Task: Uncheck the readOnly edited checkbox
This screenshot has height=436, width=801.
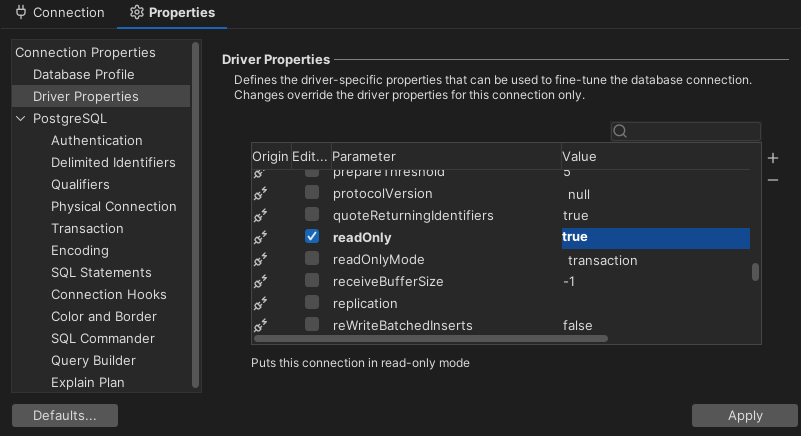Action: point(312,237)
